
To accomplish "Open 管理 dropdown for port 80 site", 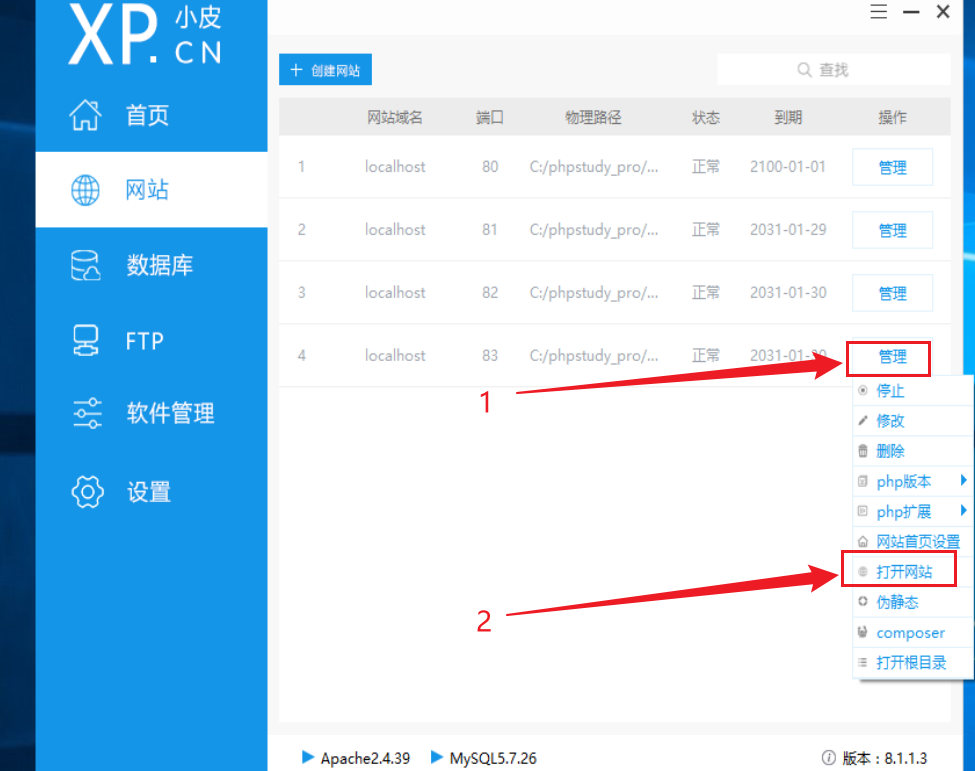I will (892, 167).
